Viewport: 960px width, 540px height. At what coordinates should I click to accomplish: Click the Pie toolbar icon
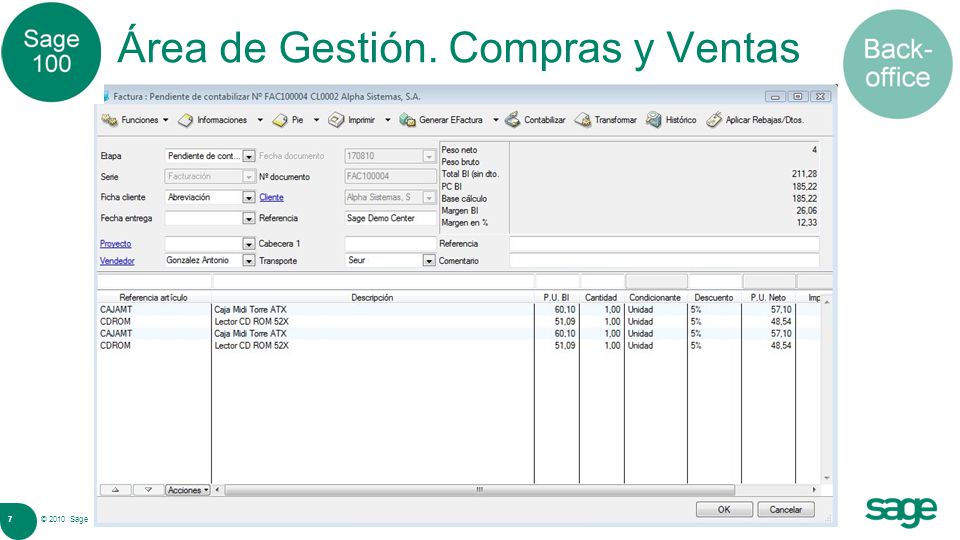coord(280,121)
